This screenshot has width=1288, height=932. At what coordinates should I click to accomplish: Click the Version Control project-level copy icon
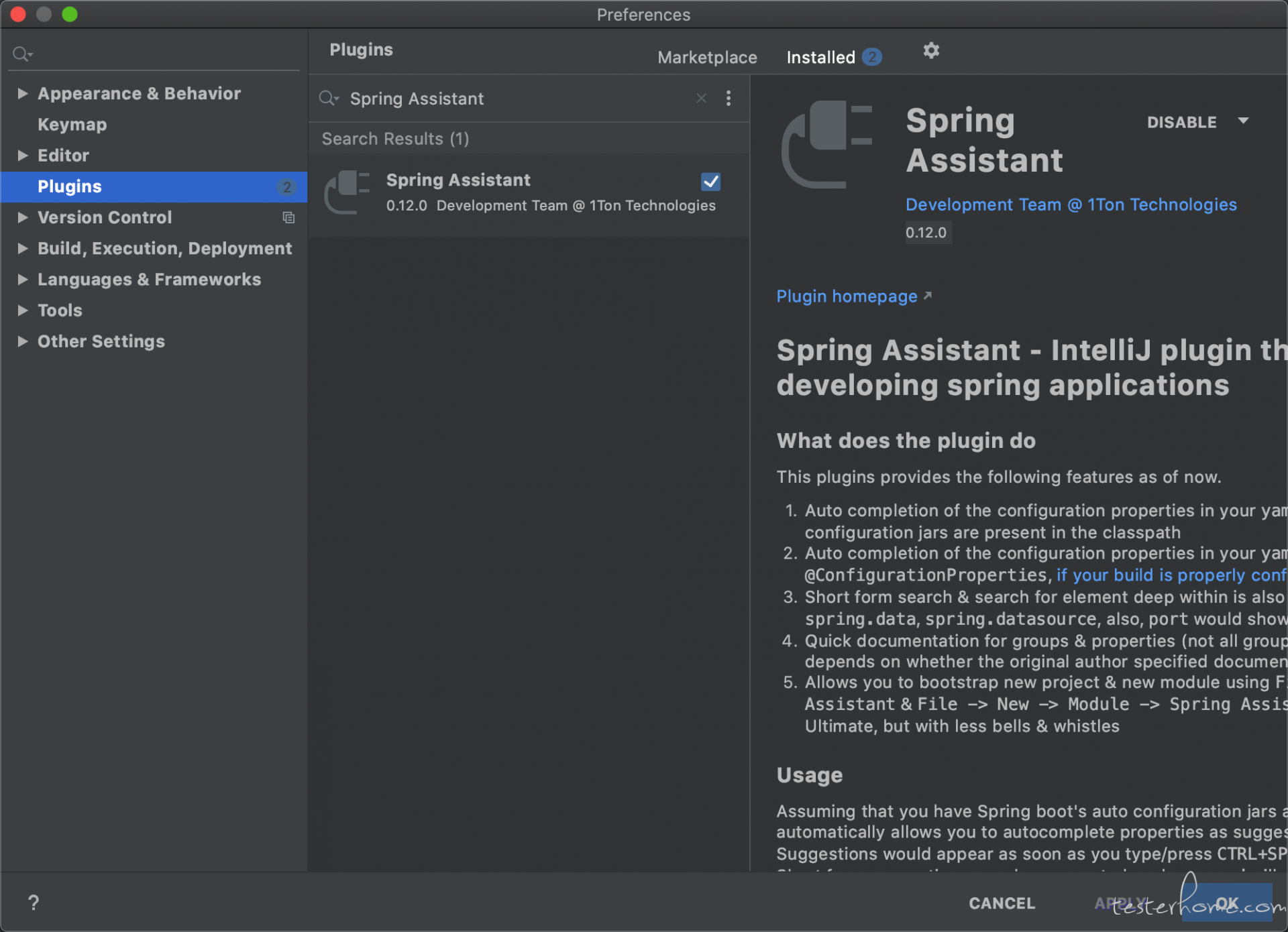coord(288,217)
